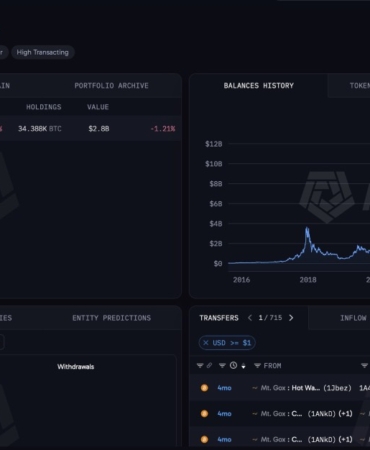The height and width of the screenshot is (450, 370).
Task: Select the $2.8B value cell
Action: [99, 129]
